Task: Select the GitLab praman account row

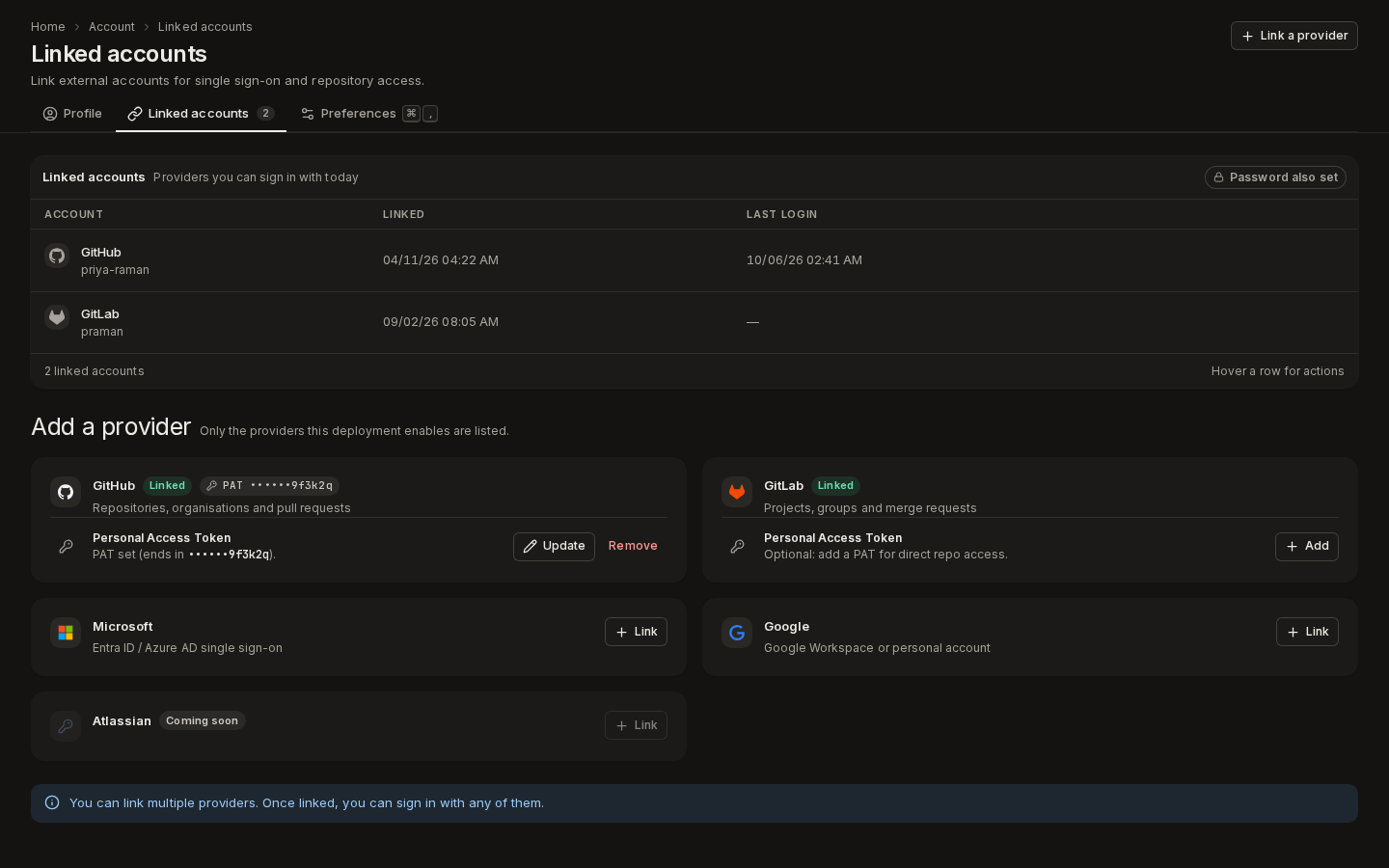Action: coord(694,323)
